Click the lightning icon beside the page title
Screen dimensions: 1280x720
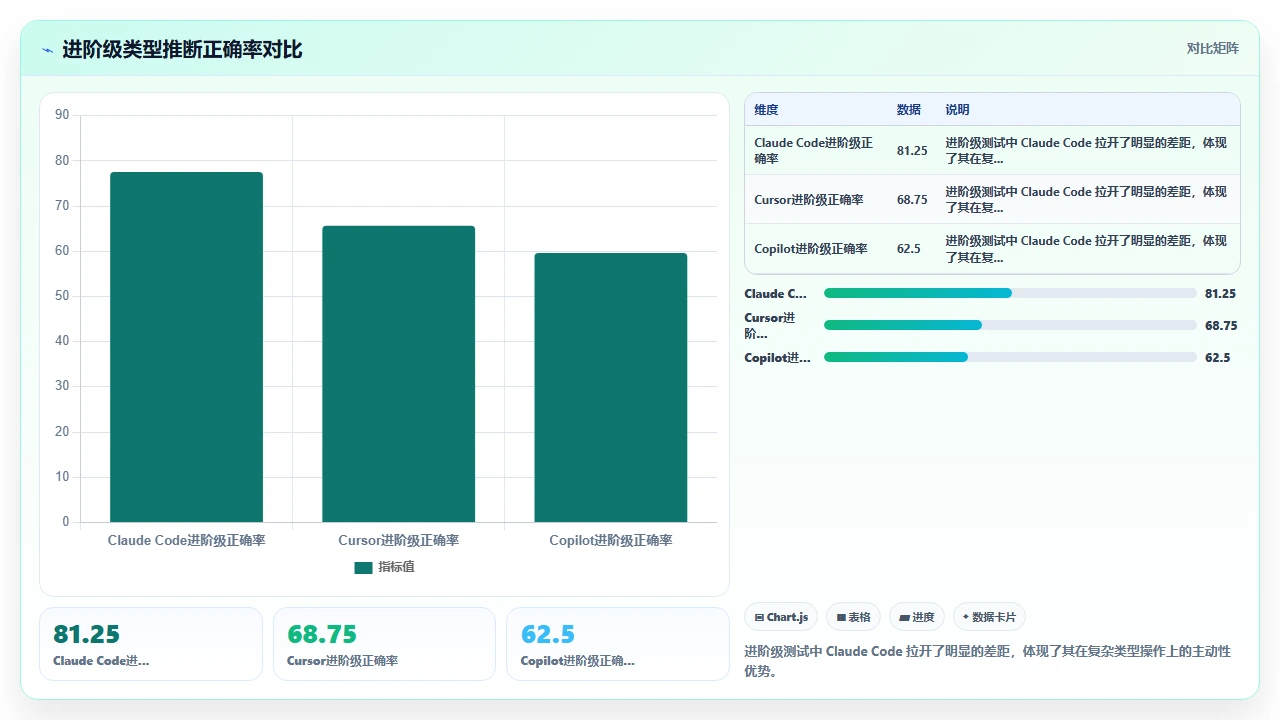(48, 50)
